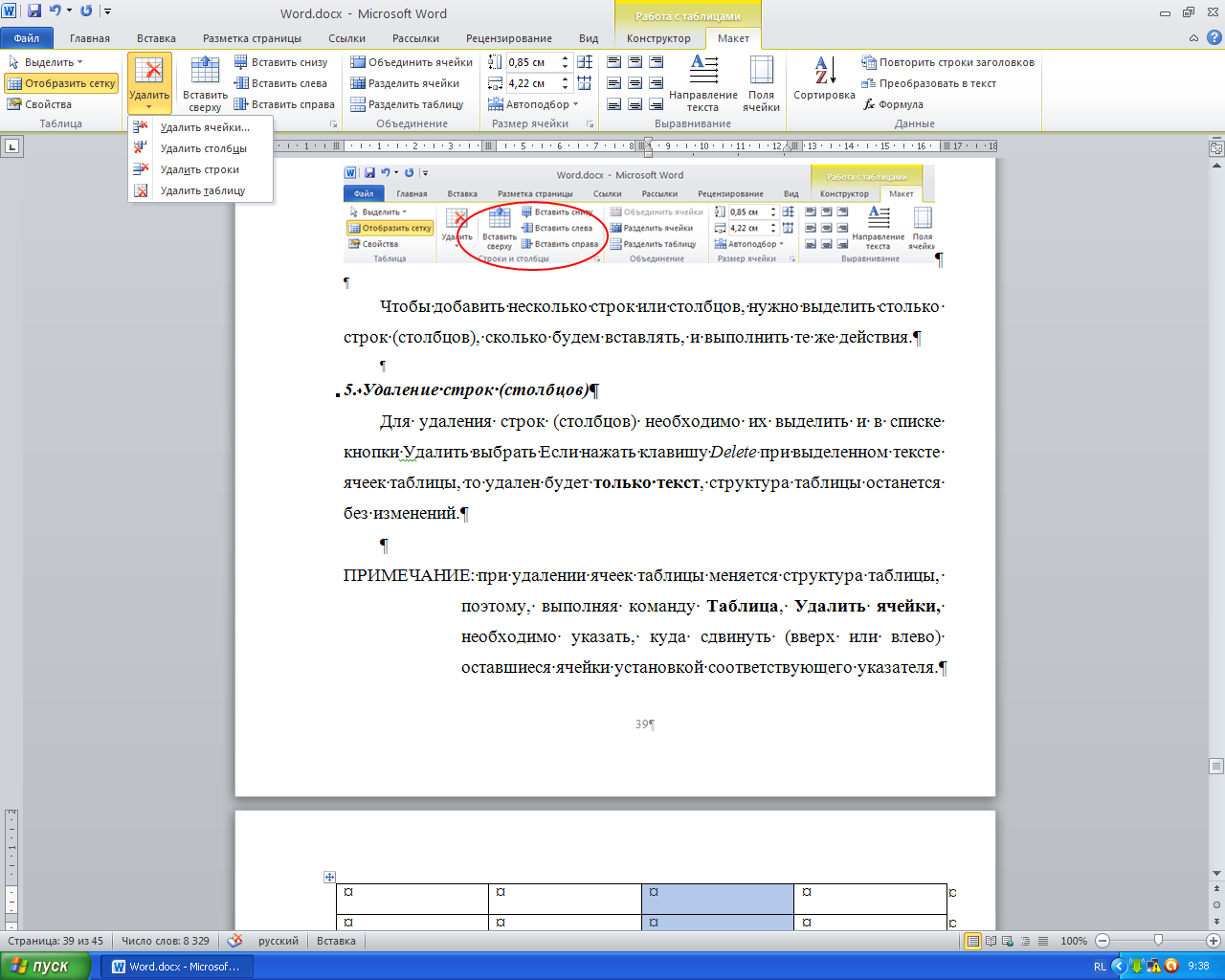The height and width of the screenshot is (980, 1225).
Task: Align cell text bottom left
Action: click(x=613, y=104)
